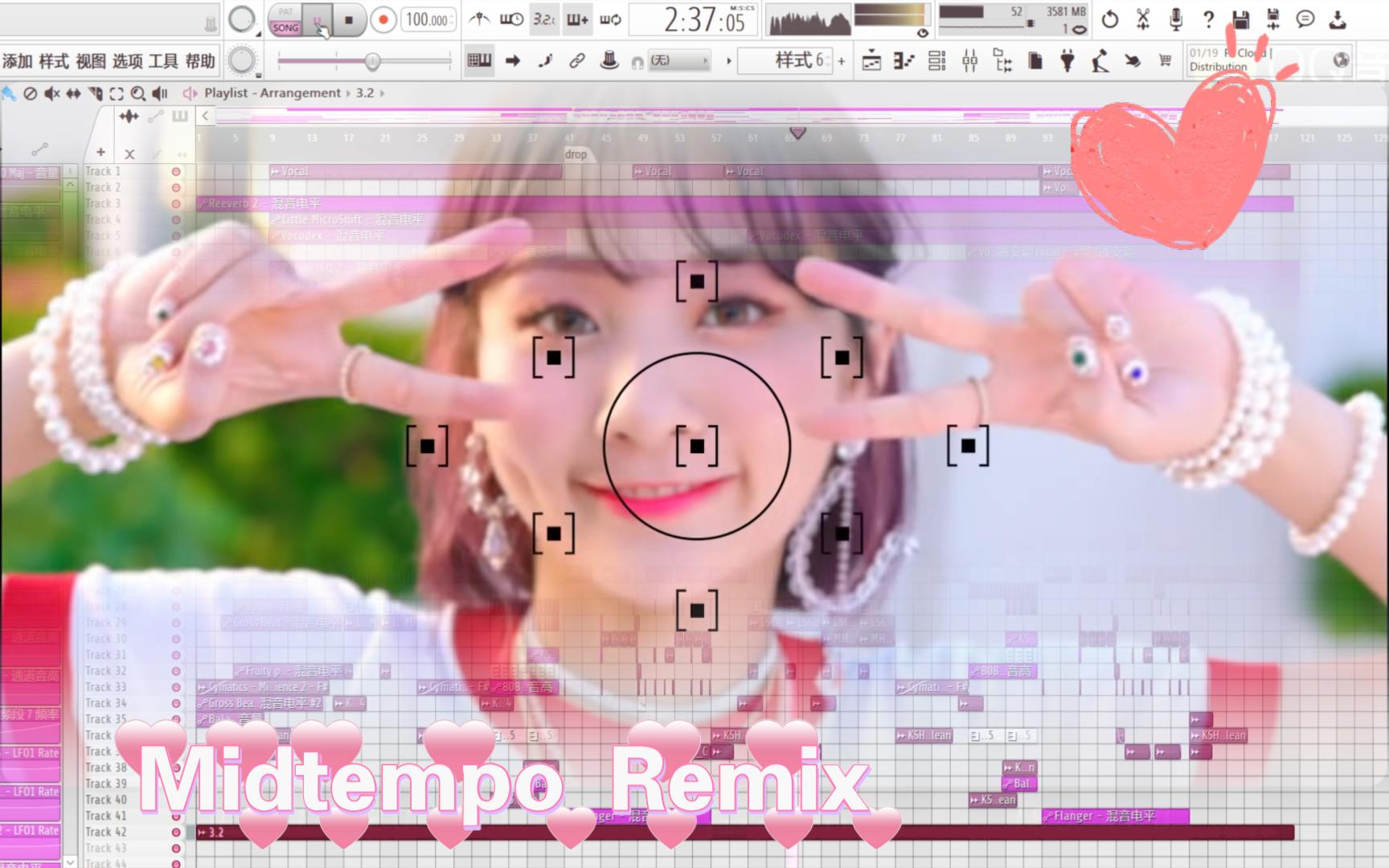Enable wait for input before playing
This screenshot has height=868, width=1389.
click(511, 19)
